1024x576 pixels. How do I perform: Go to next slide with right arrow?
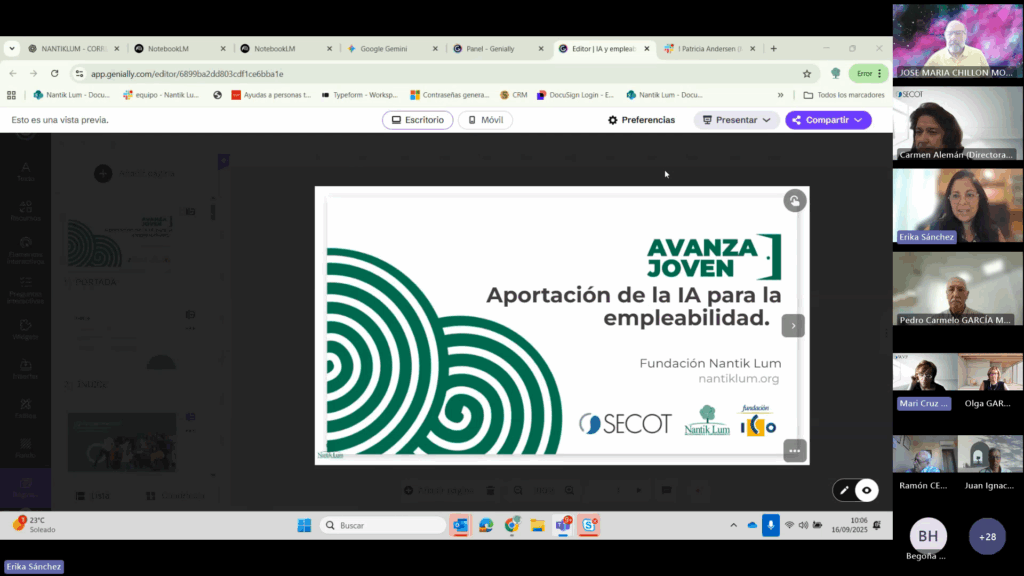[793, 325]
